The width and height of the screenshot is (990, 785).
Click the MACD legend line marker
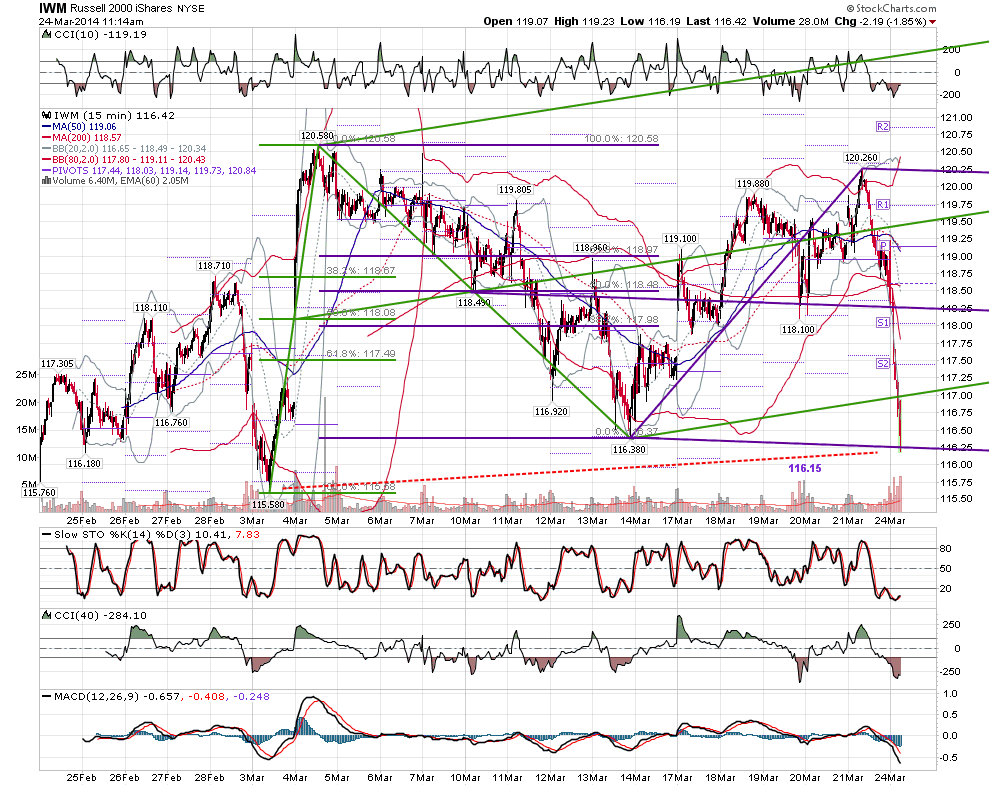(46, 697)
